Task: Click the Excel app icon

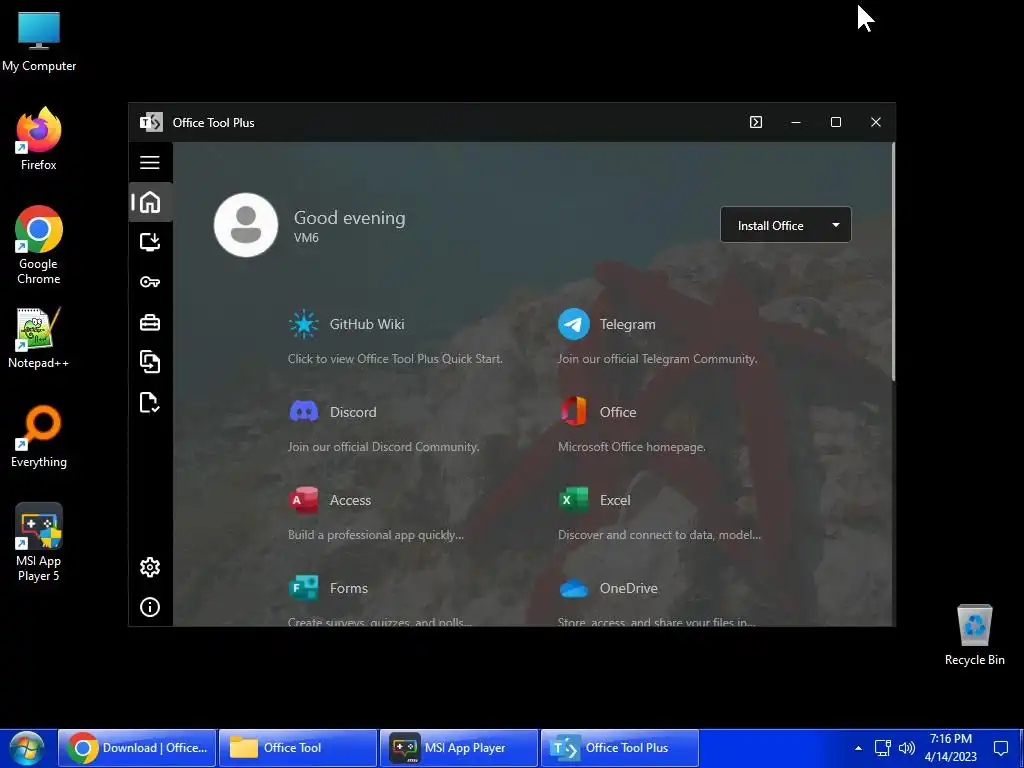Action: (573, 500)
